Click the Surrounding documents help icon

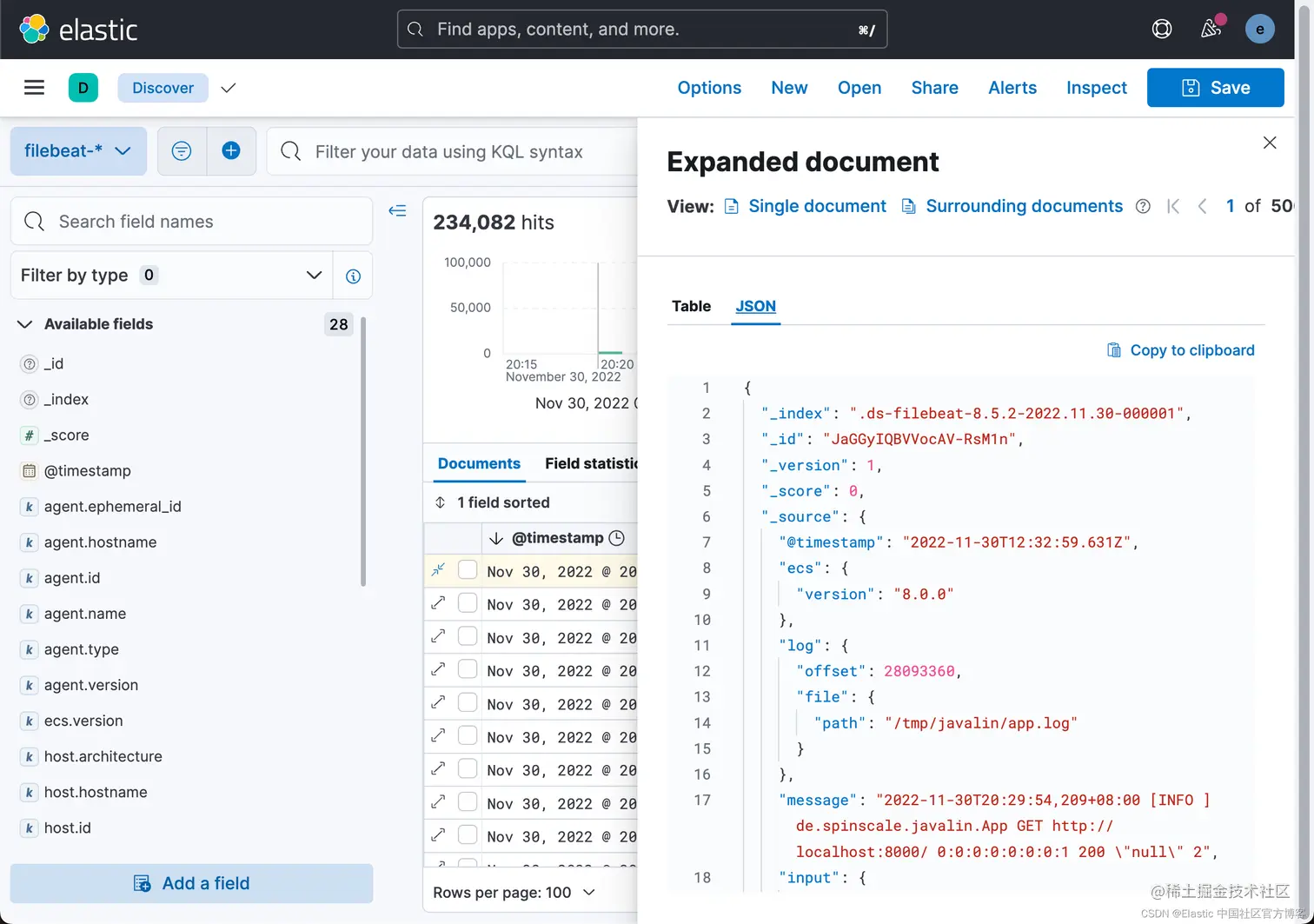[x=1144, y=207]
